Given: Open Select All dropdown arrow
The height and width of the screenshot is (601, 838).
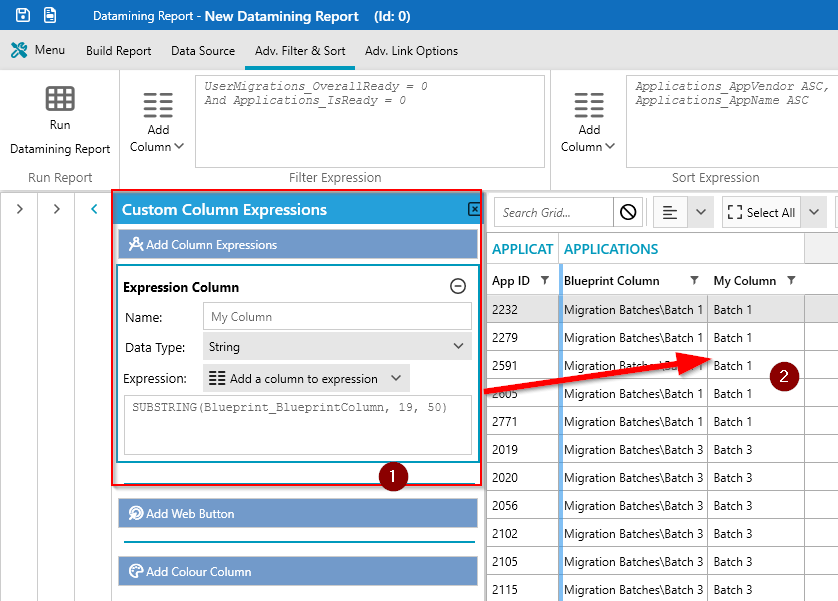Looking at the screenshot, I should [814, 213].
